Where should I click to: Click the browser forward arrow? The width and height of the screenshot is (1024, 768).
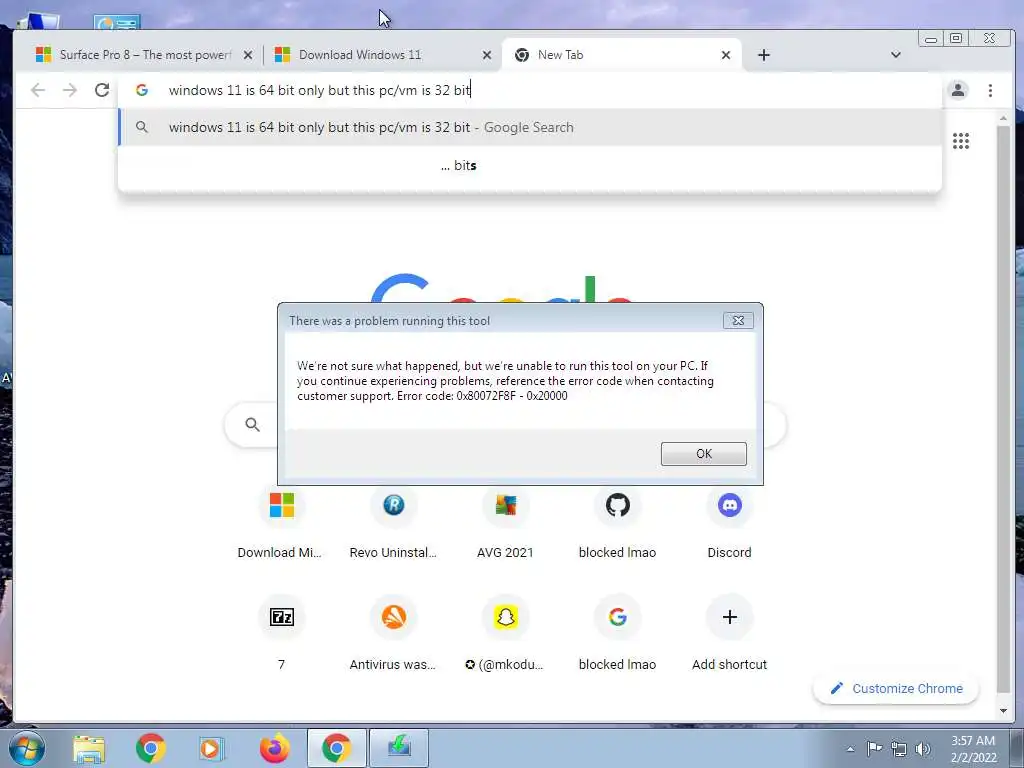[x=70, y=90]
